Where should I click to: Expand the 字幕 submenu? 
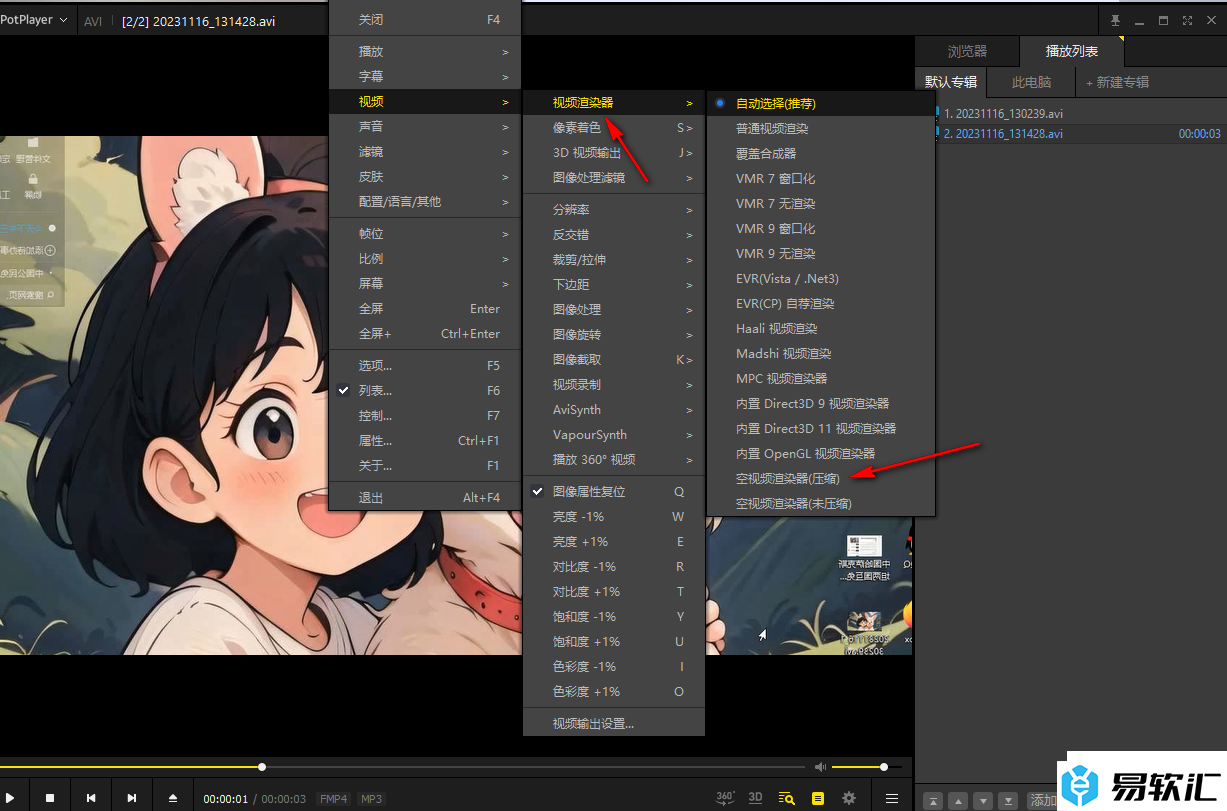click(425, 76)
